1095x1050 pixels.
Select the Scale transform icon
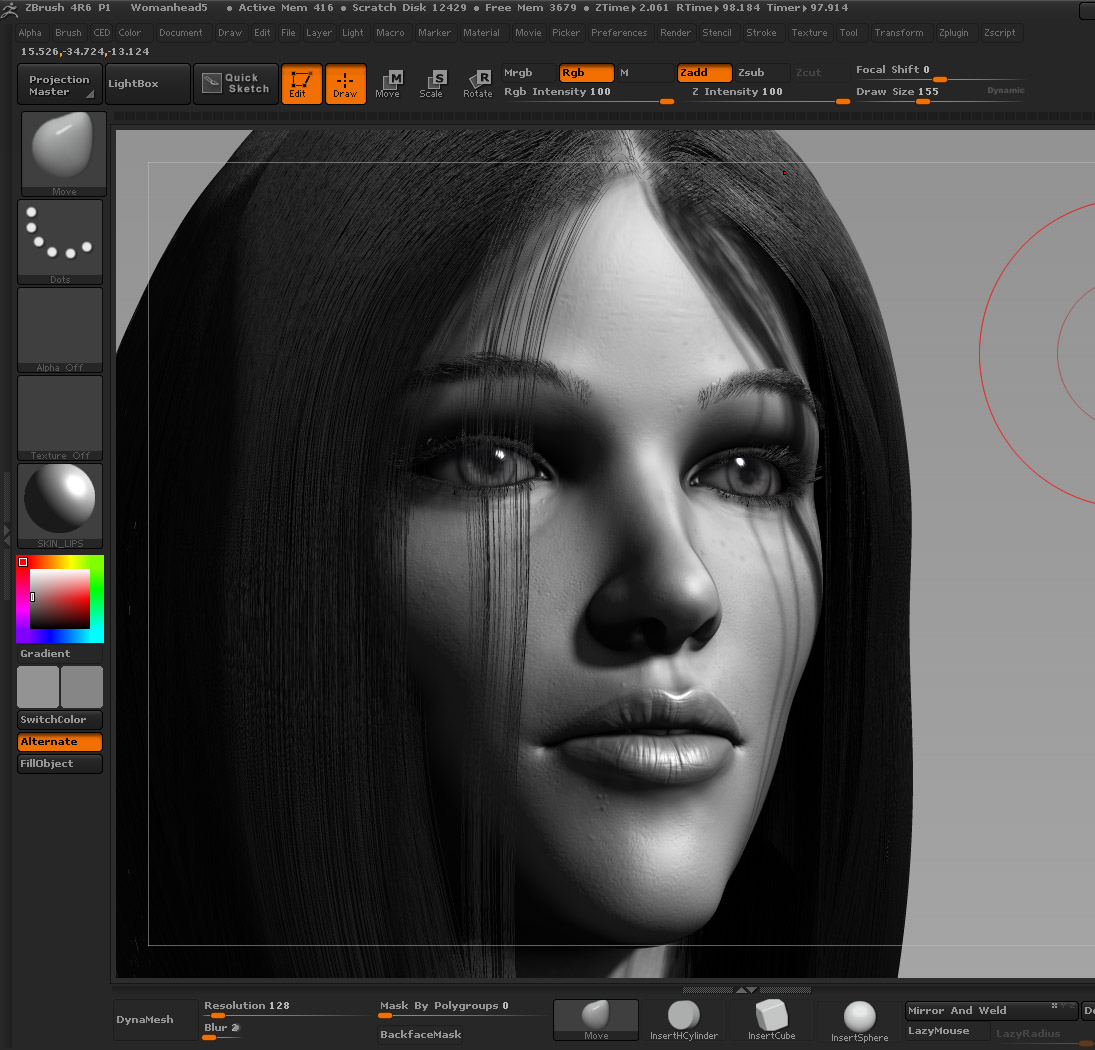(x=432, y=84)
